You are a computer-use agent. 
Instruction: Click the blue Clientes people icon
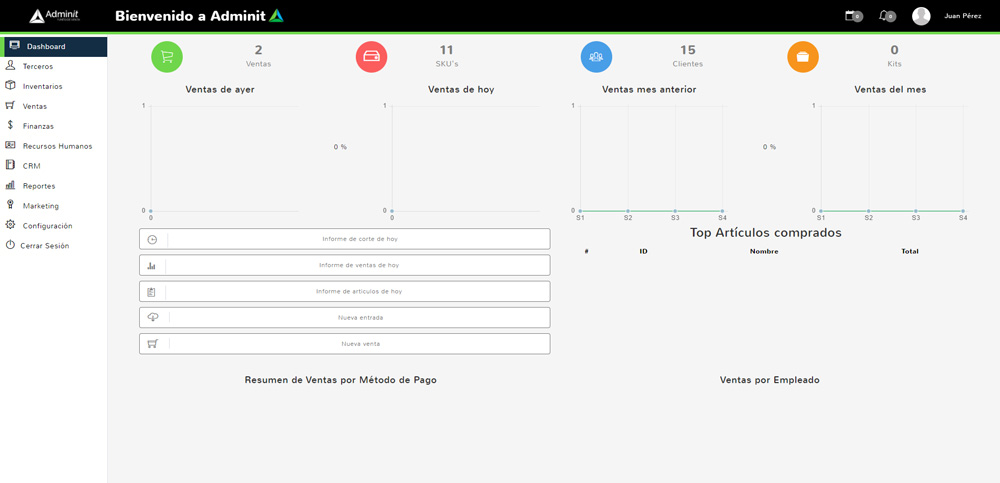(x=596, y=57)
